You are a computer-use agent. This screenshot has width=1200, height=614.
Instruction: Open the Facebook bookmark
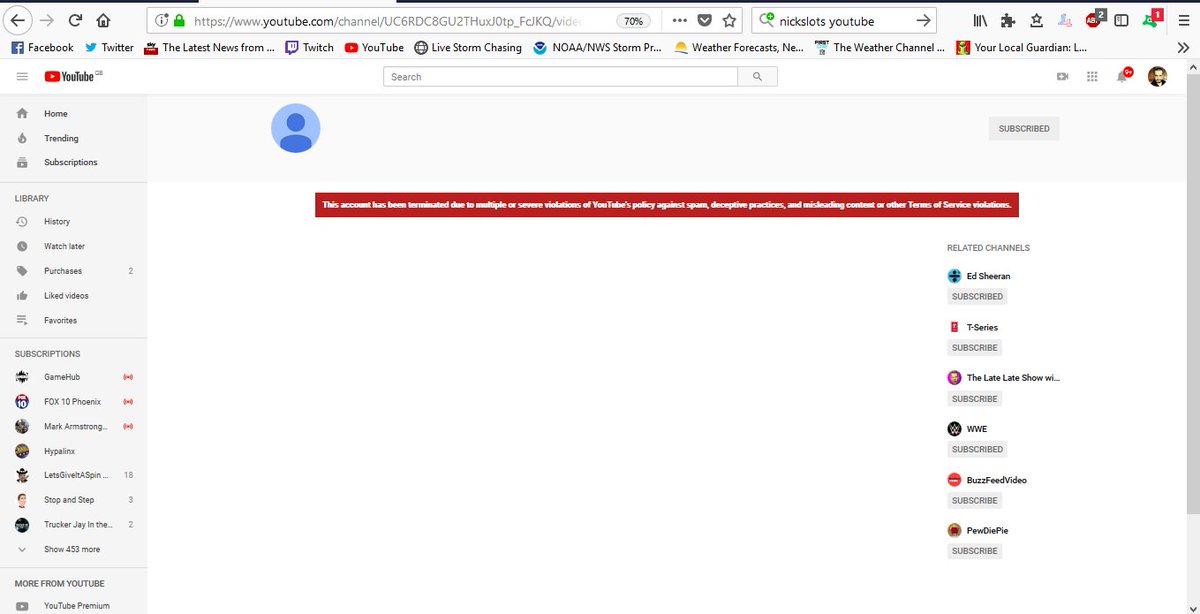[x=42, y=47]
